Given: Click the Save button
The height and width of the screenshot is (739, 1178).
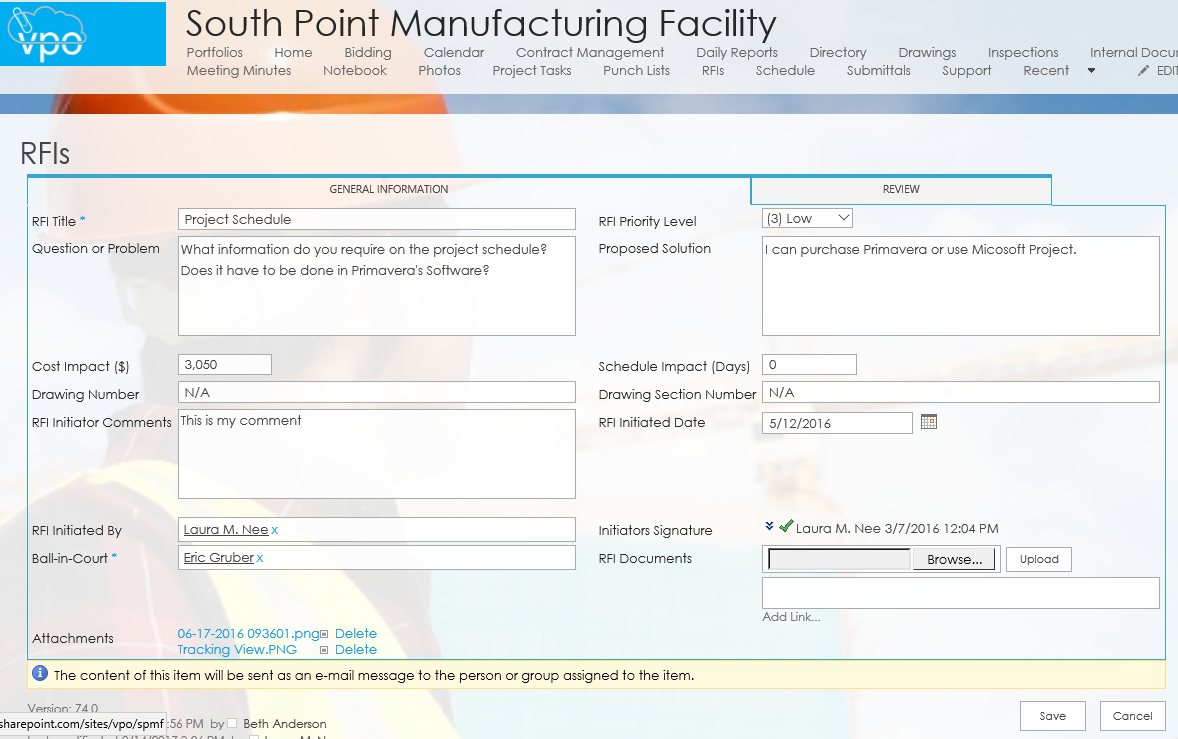Looking at the screenshot, I should (1052, 716).
